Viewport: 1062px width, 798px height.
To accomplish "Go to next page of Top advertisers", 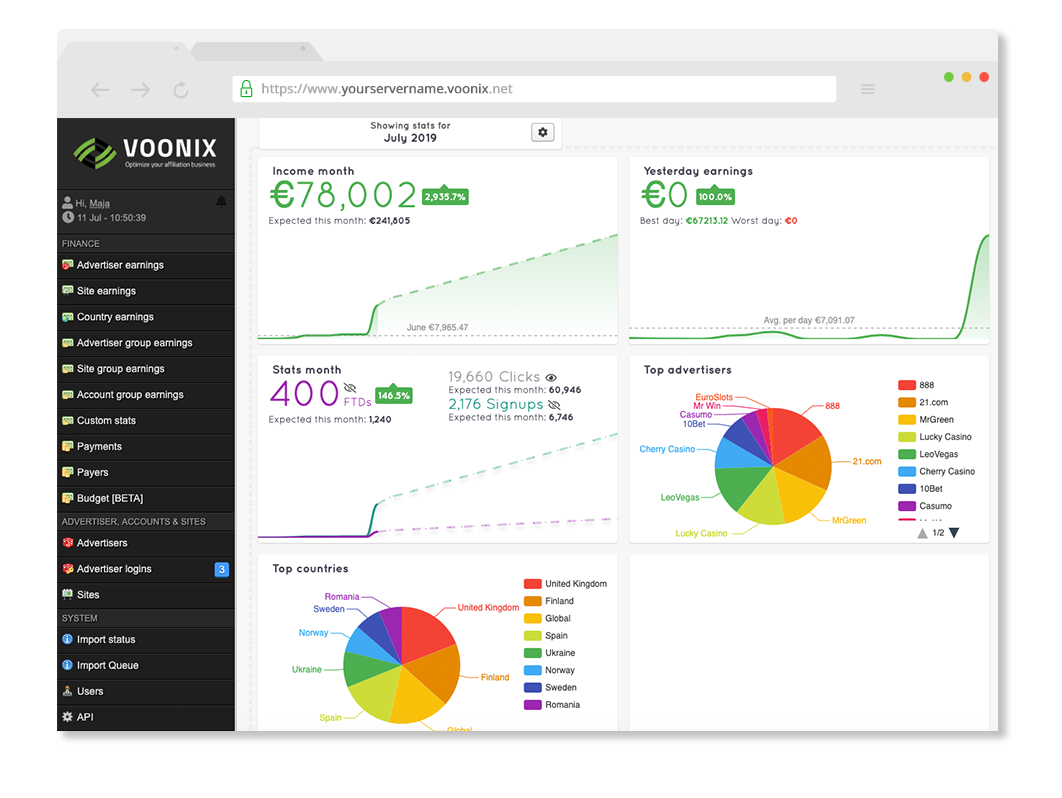I will (x=955, y=533).
